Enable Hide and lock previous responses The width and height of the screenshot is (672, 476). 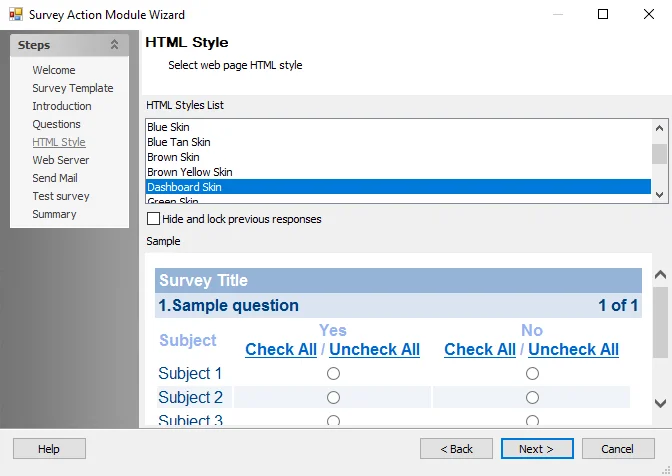point(153,219)
